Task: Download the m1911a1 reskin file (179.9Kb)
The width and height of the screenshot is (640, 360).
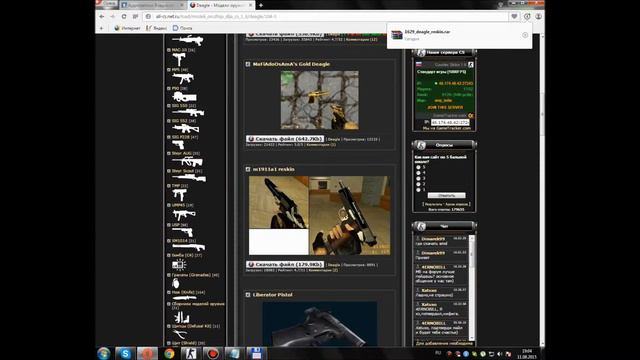Action: coord(285,264)
